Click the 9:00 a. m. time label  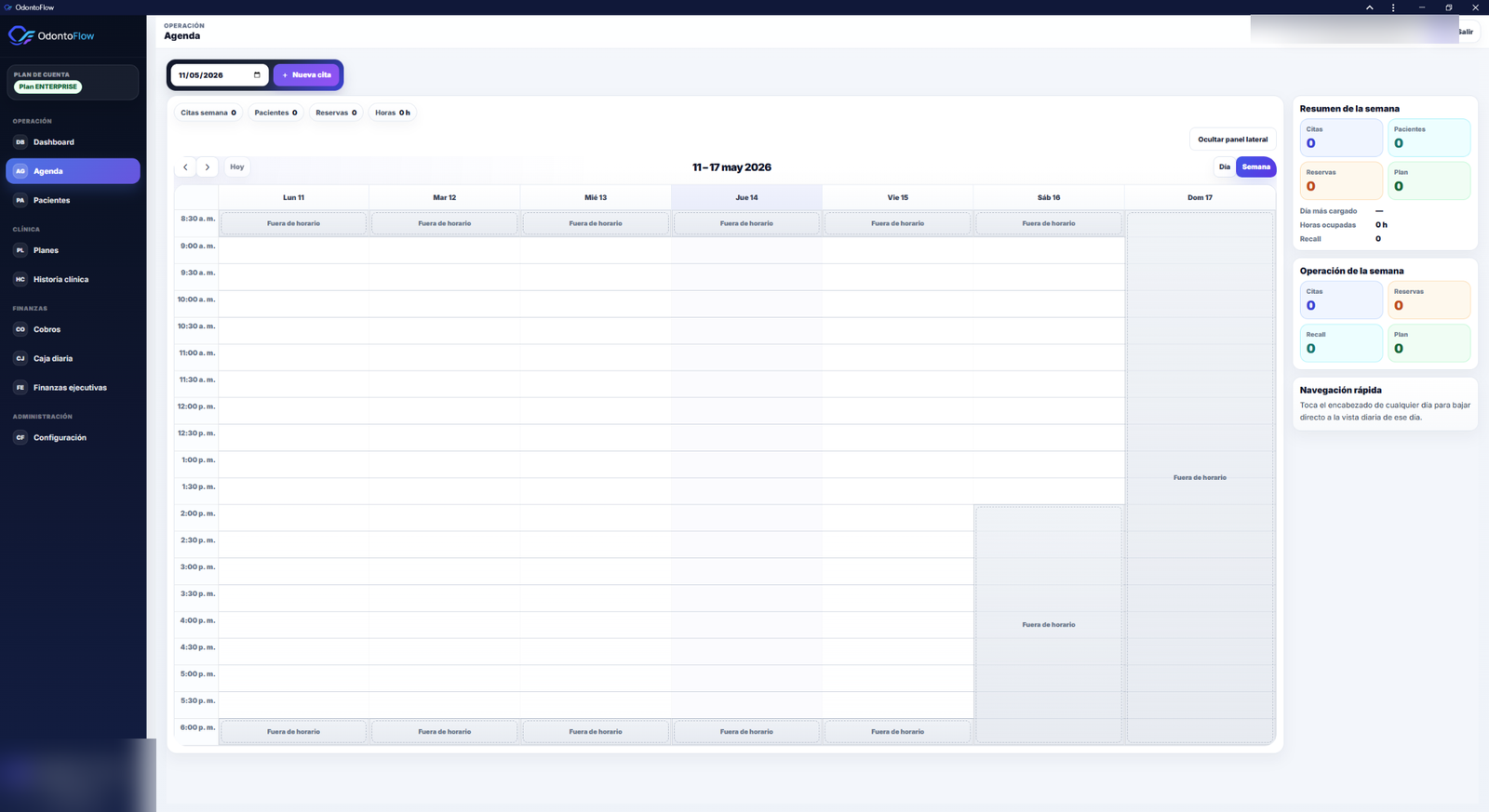click(x=198, y=246)
